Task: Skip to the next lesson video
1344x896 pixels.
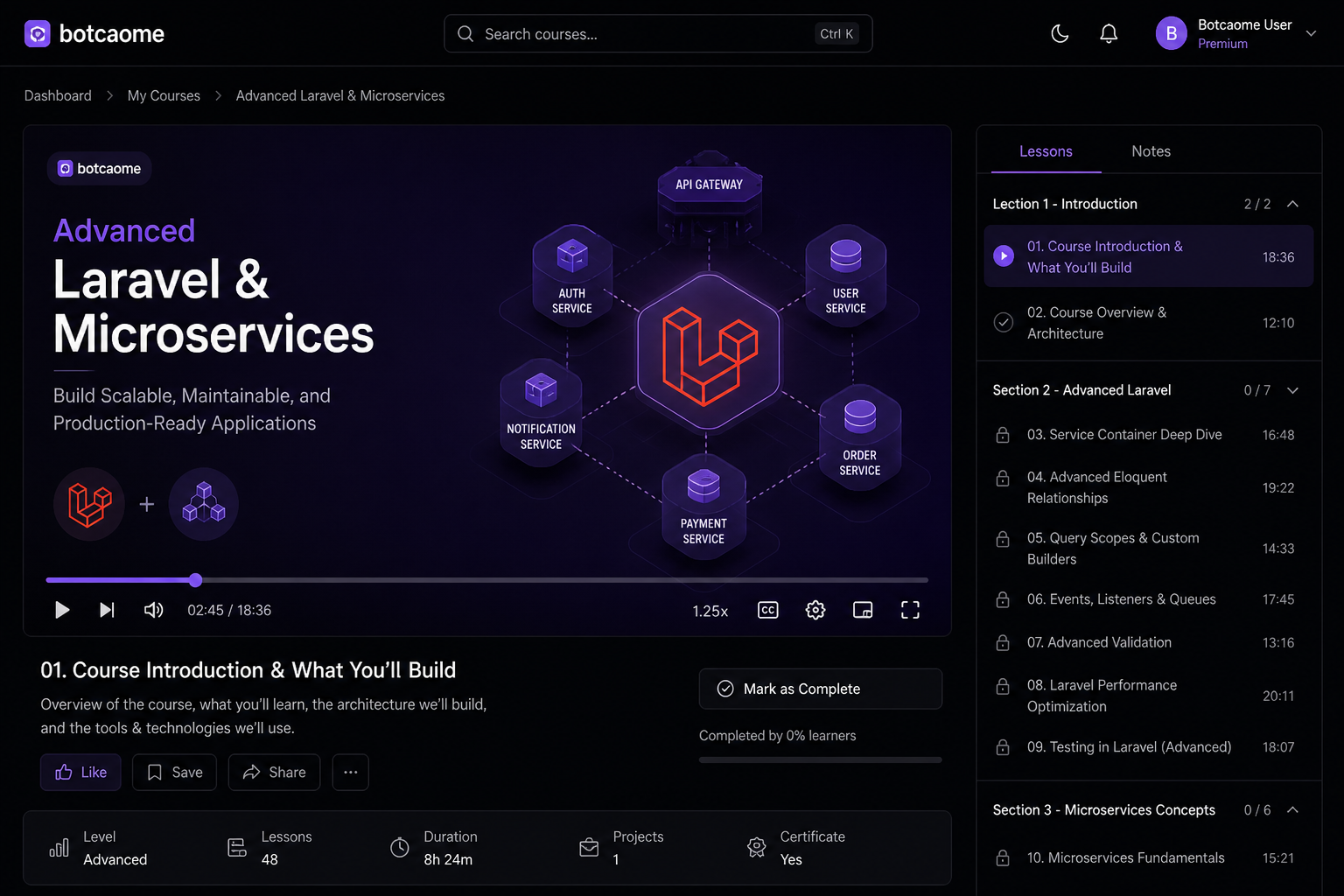Action: click(107, 610)
